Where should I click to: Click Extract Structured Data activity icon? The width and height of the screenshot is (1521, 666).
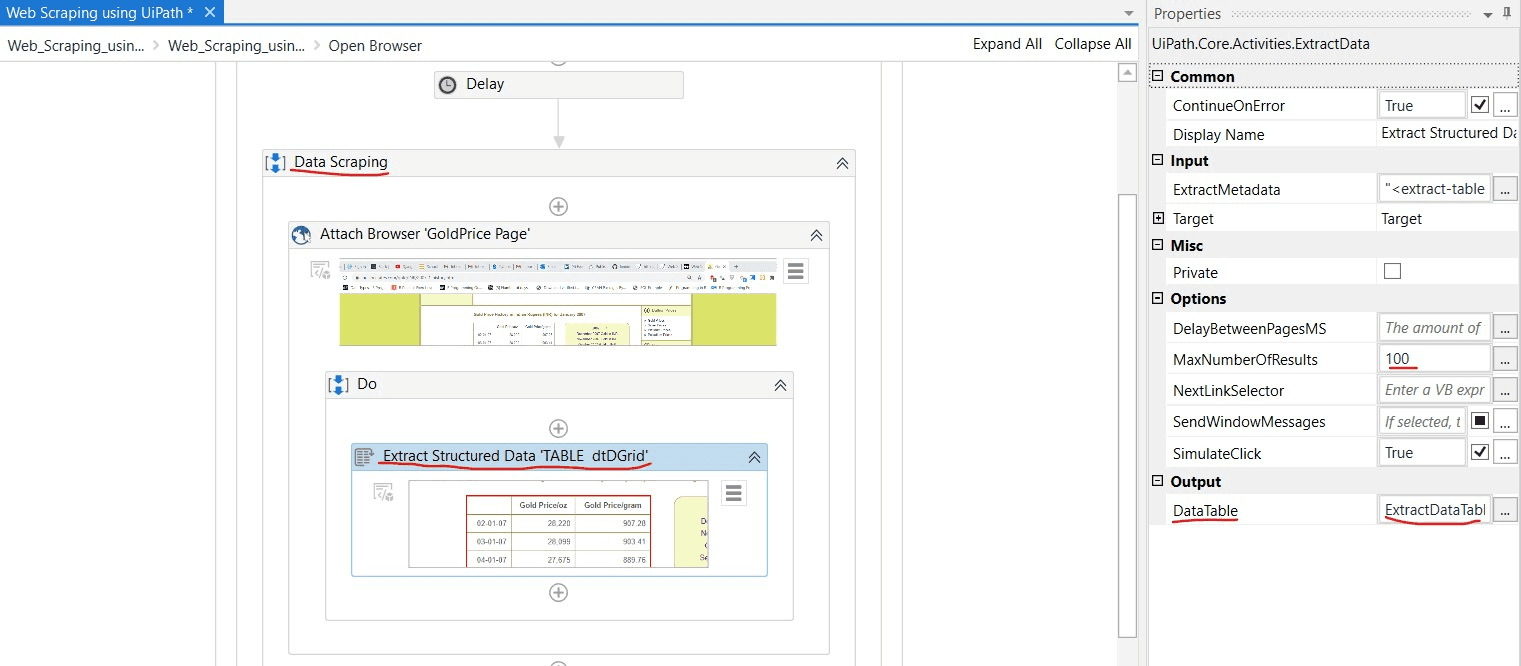364,457
